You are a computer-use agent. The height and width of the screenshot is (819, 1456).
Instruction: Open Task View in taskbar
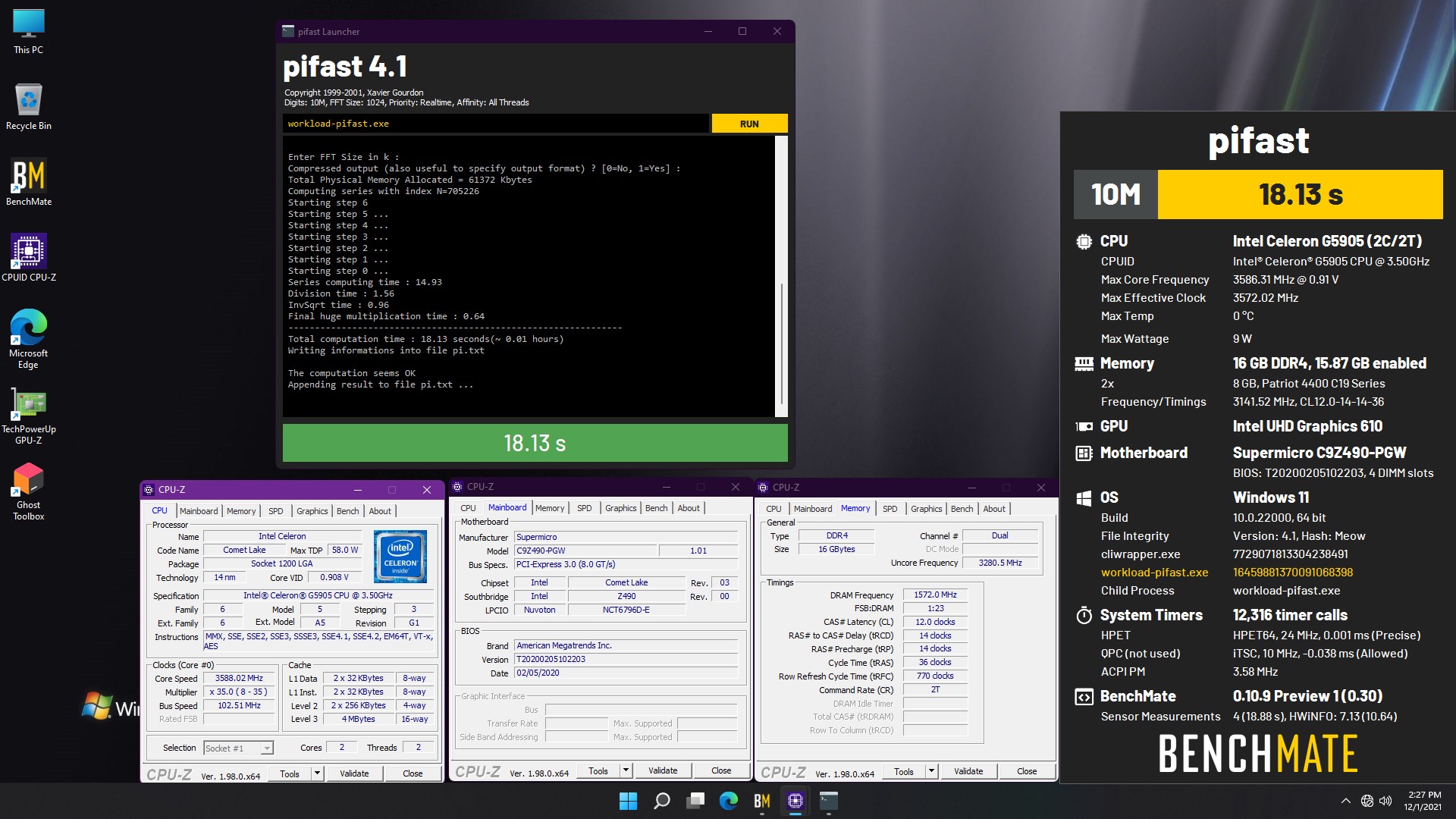point(695,801)
